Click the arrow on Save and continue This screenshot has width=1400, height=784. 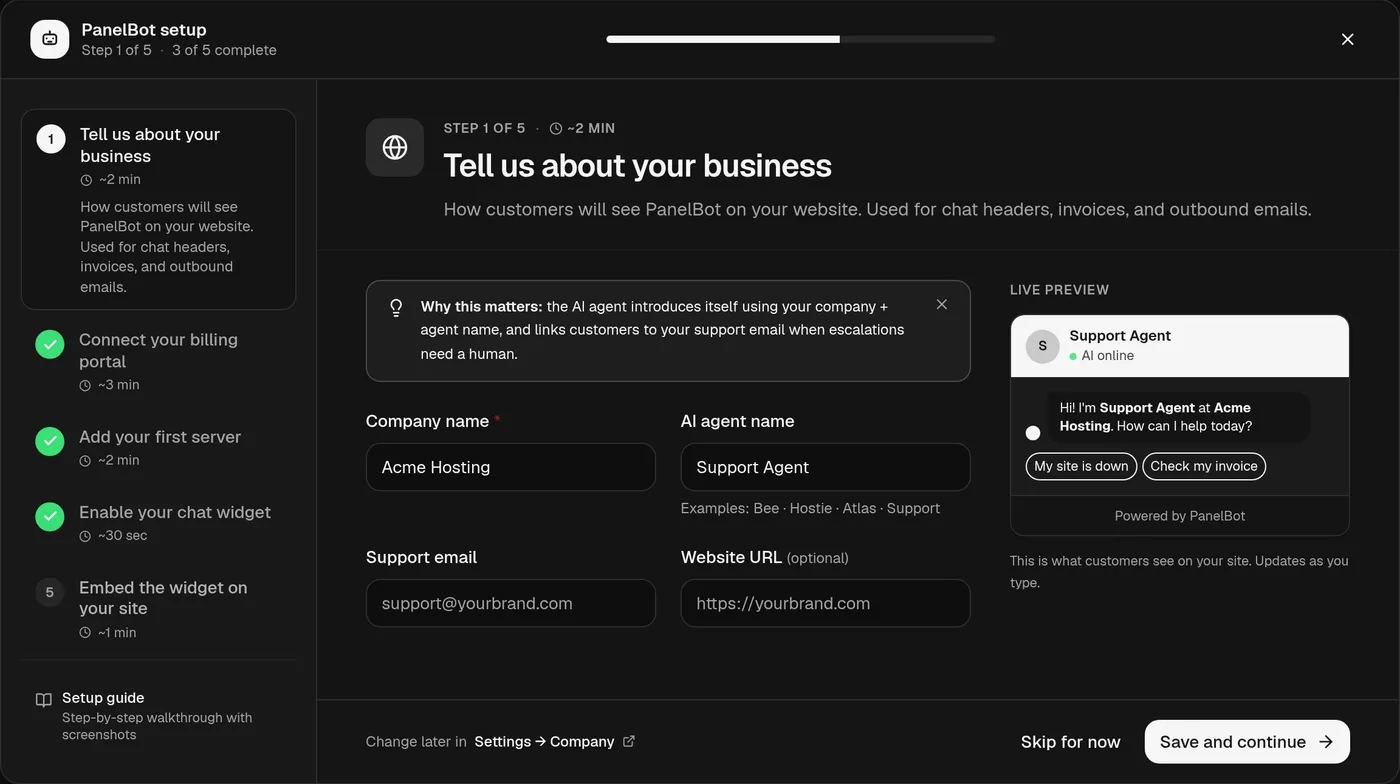[x=1326, y=742]
